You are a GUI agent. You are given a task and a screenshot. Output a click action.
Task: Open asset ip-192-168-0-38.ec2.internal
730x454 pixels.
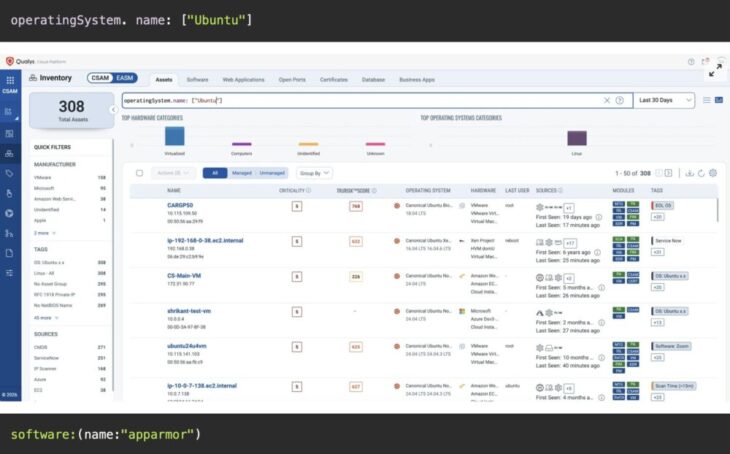205,241
